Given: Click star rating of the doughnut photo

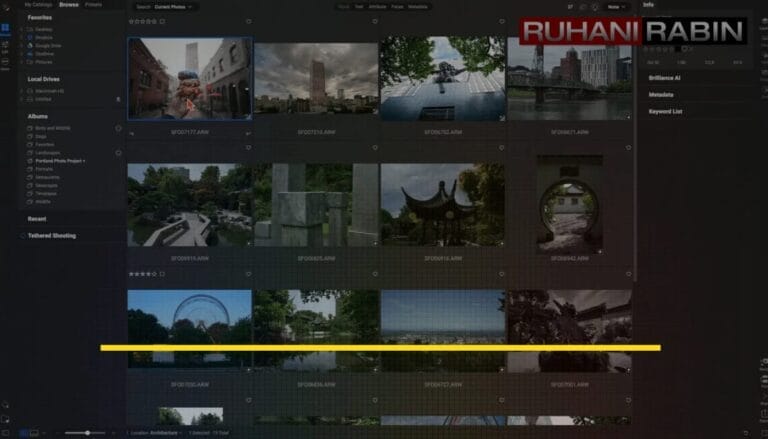Looking at the screenshot, I should 143,22.
